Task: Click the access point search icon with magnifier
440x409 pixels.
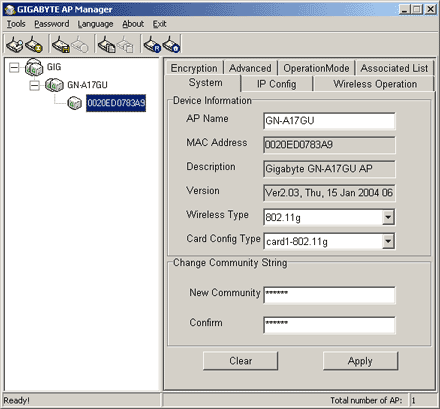Action: click(15, 44)
